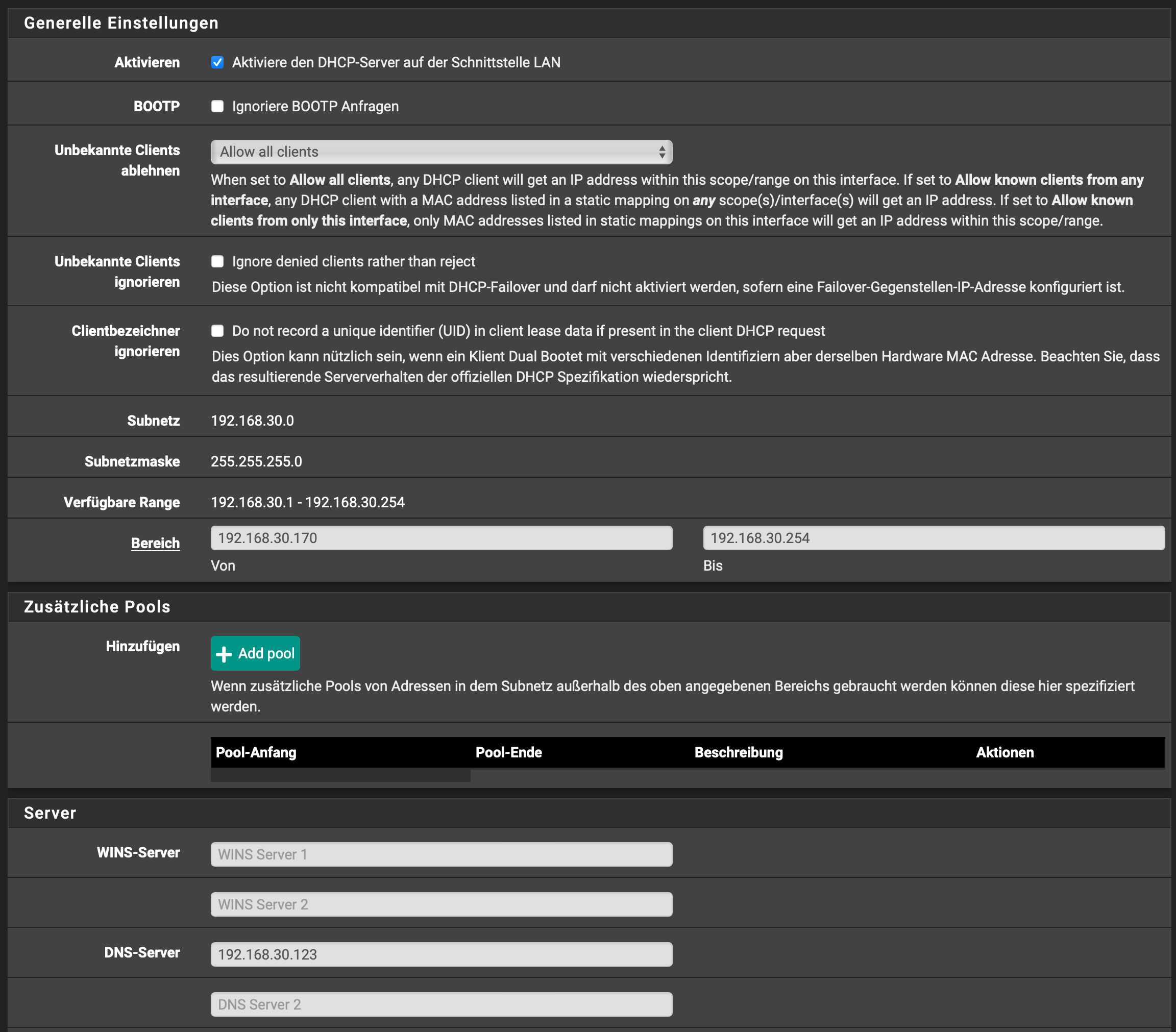This screenshot has height=1032, width=1176.
Task: Click the Pool-Anfang column header
Action: click(x=256, y=752)
